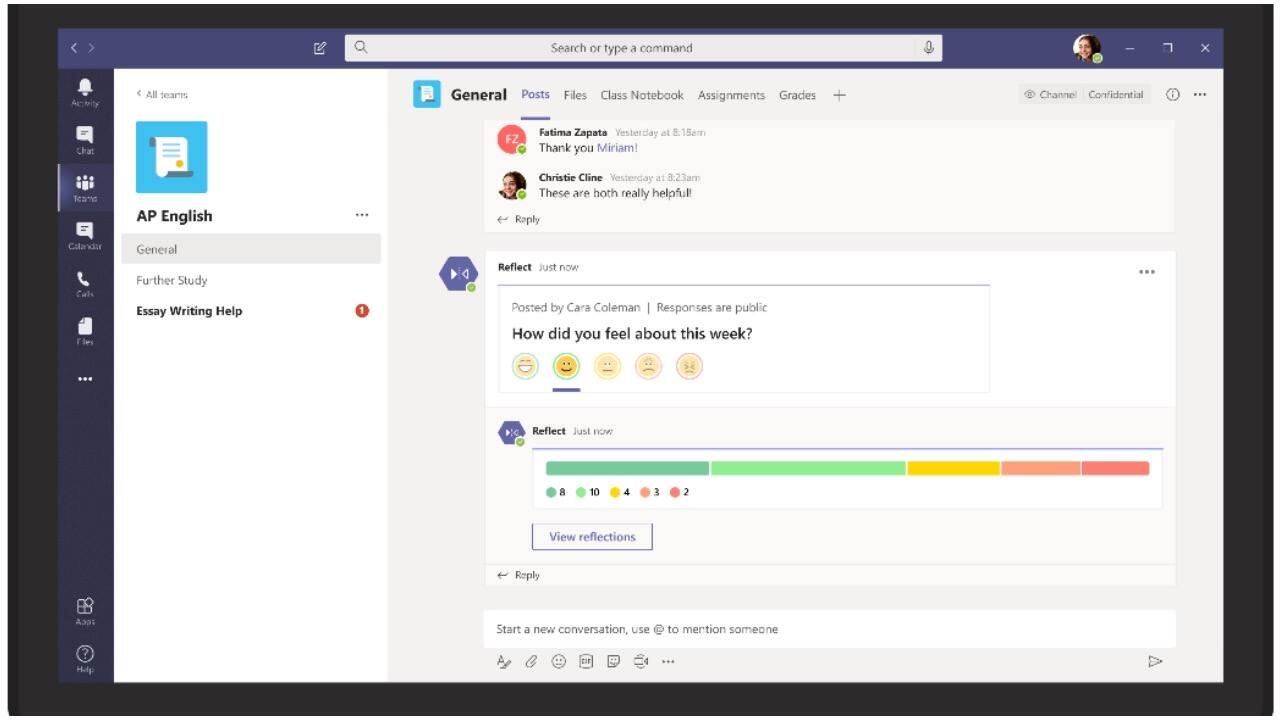This screenshot has height=720, width=1280.
Task: Attach a file with paperclip icon
Action: coord(532,661)
